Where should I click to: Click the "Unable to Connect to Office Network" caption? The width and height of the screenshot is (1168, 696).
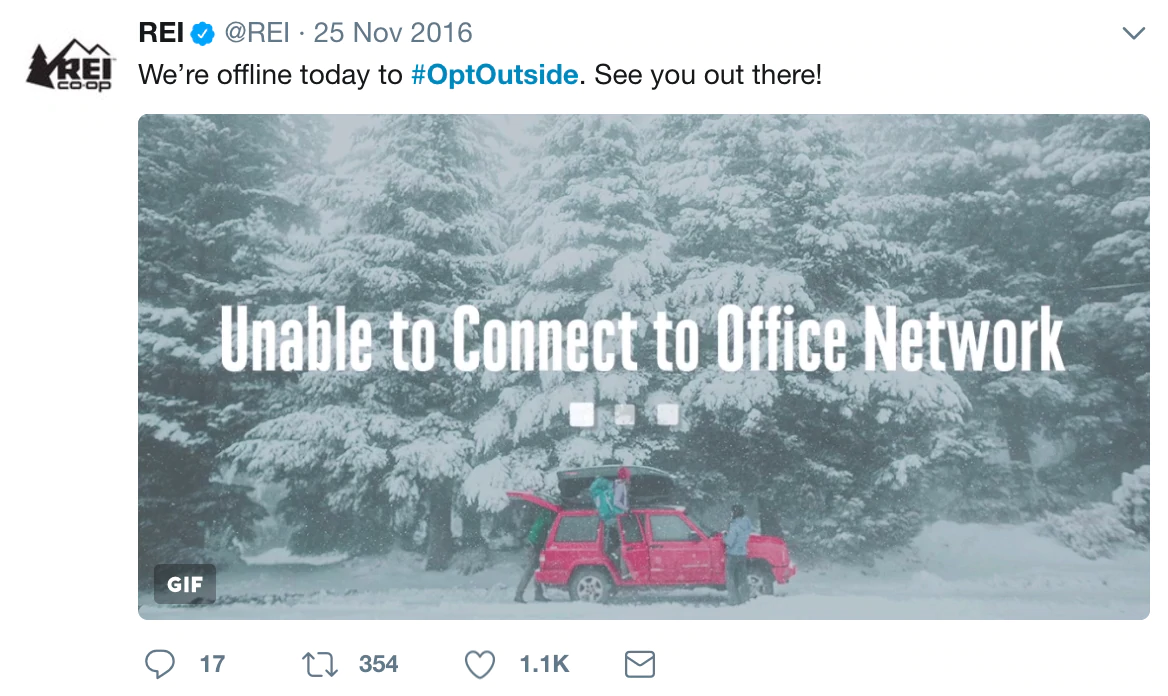coord(641,339)
